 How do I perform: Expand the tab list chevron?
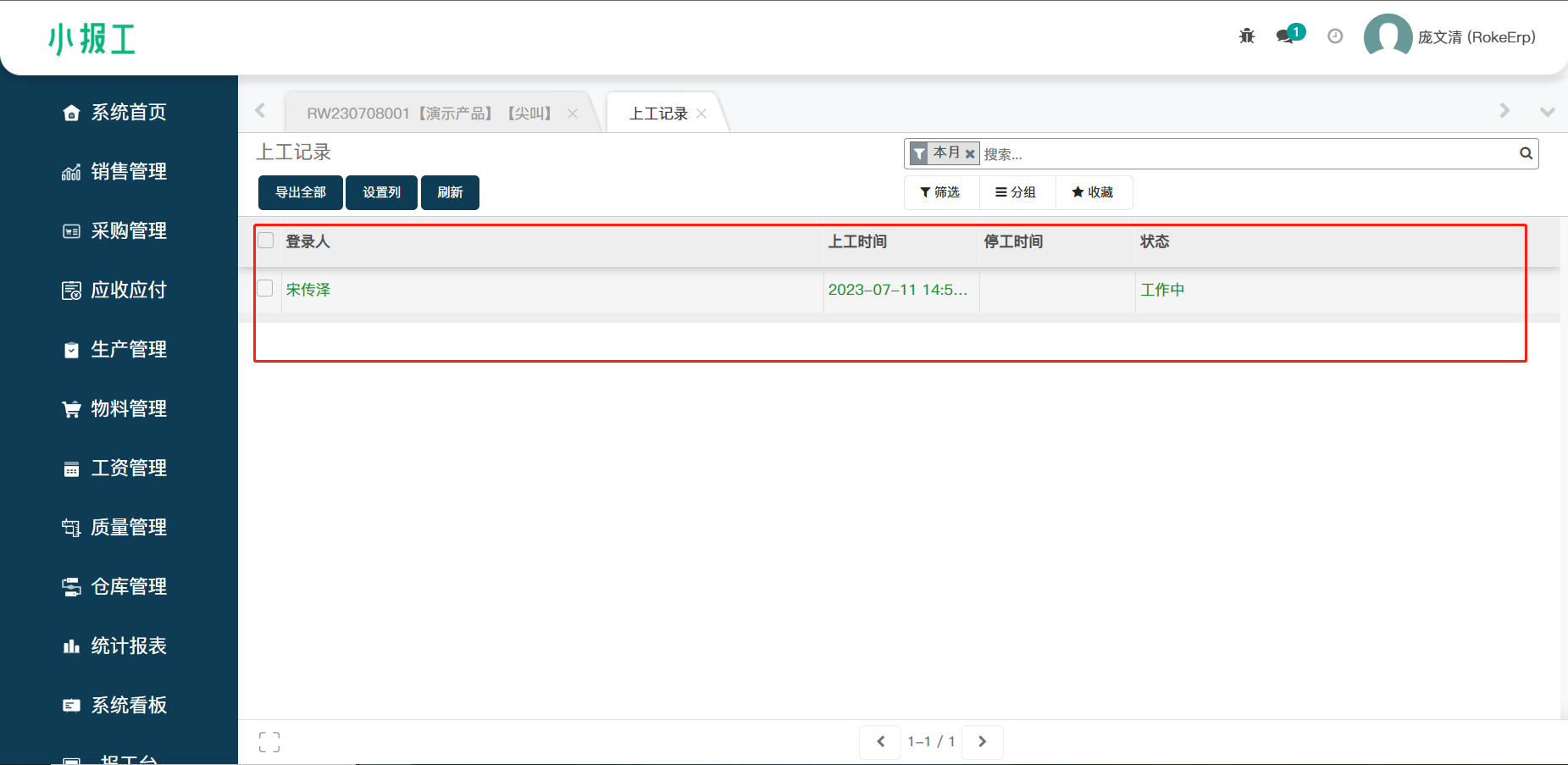(1547, 112)
